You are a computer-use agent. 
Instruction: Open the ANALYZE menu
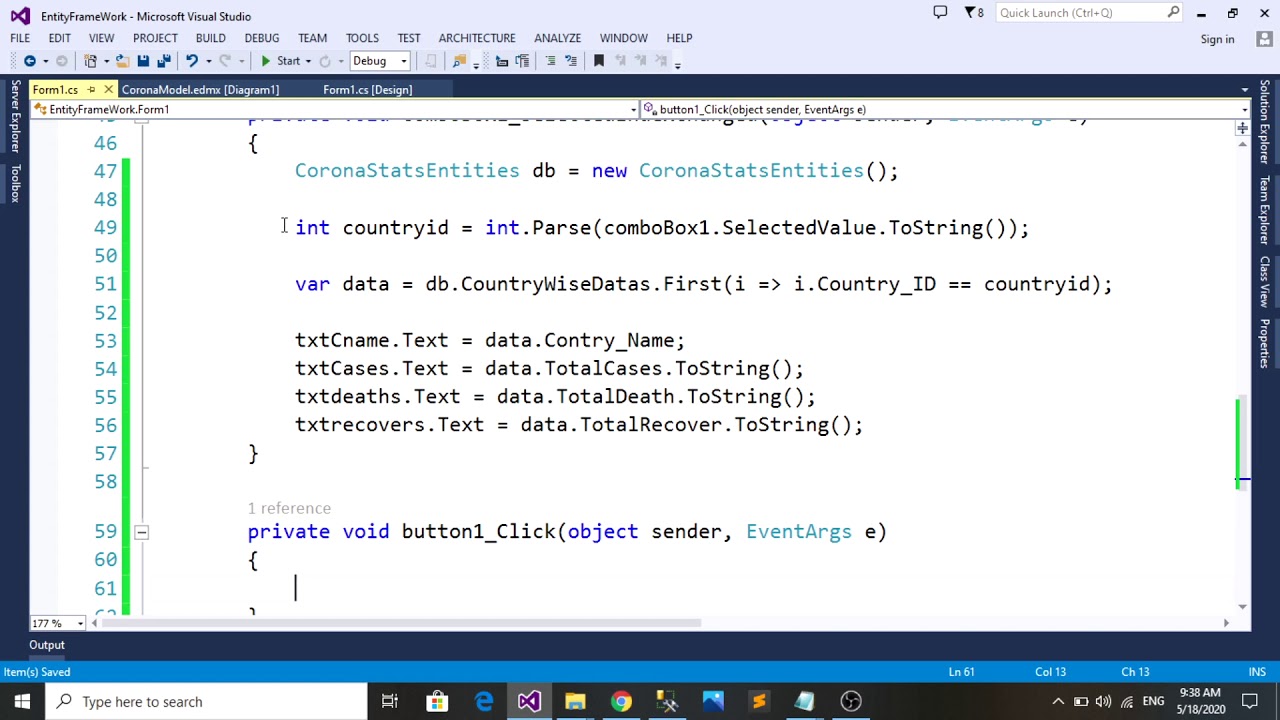(x=557, y=38)
